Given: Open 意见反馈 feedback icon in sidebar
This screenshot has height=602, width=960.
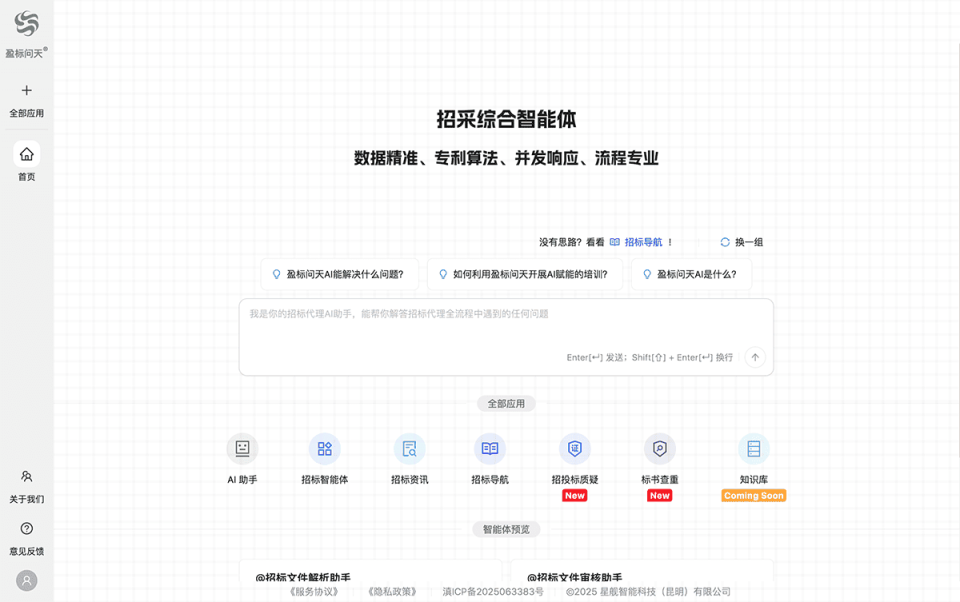Looking at the screenshot, I should 26,528.
